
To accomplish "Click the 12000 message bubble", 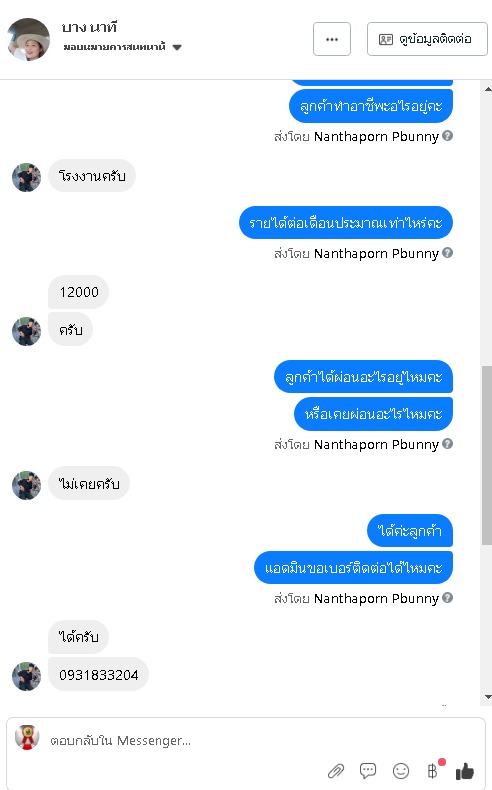I will (79, 292).
